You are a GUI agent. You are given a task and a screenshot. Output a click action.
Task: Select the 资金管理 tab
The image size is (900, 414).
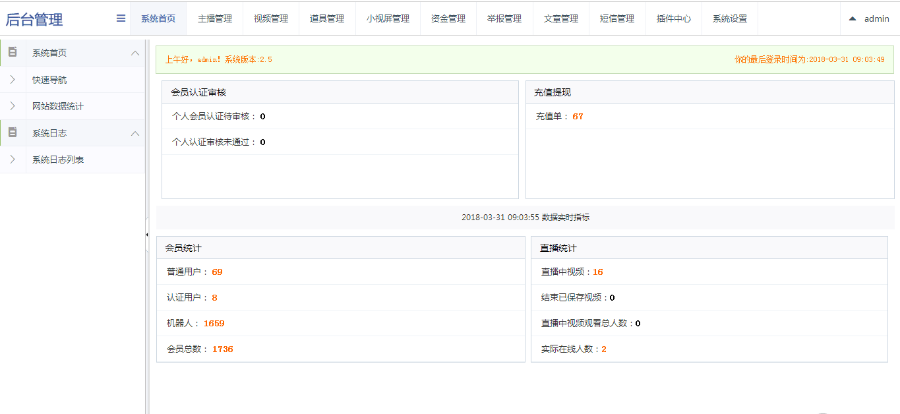point(448,18)
